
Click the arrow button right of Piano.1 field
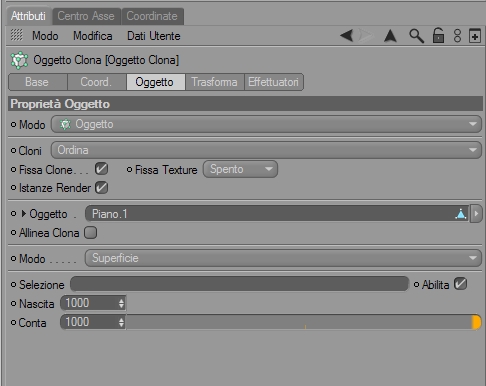[476, 214]
